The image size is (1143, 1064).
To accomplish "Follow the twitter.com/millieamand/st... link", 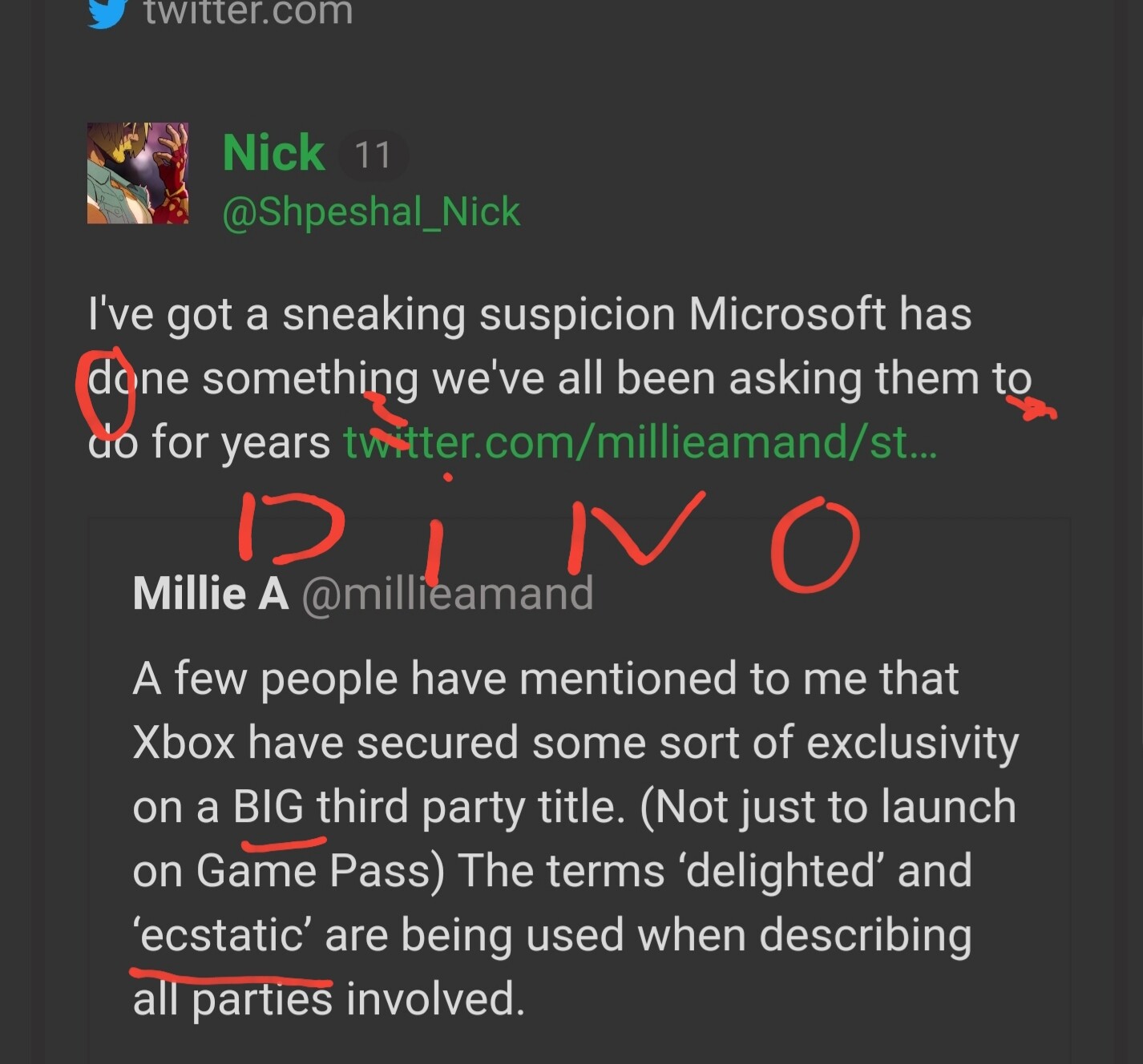I will (640, 441).
